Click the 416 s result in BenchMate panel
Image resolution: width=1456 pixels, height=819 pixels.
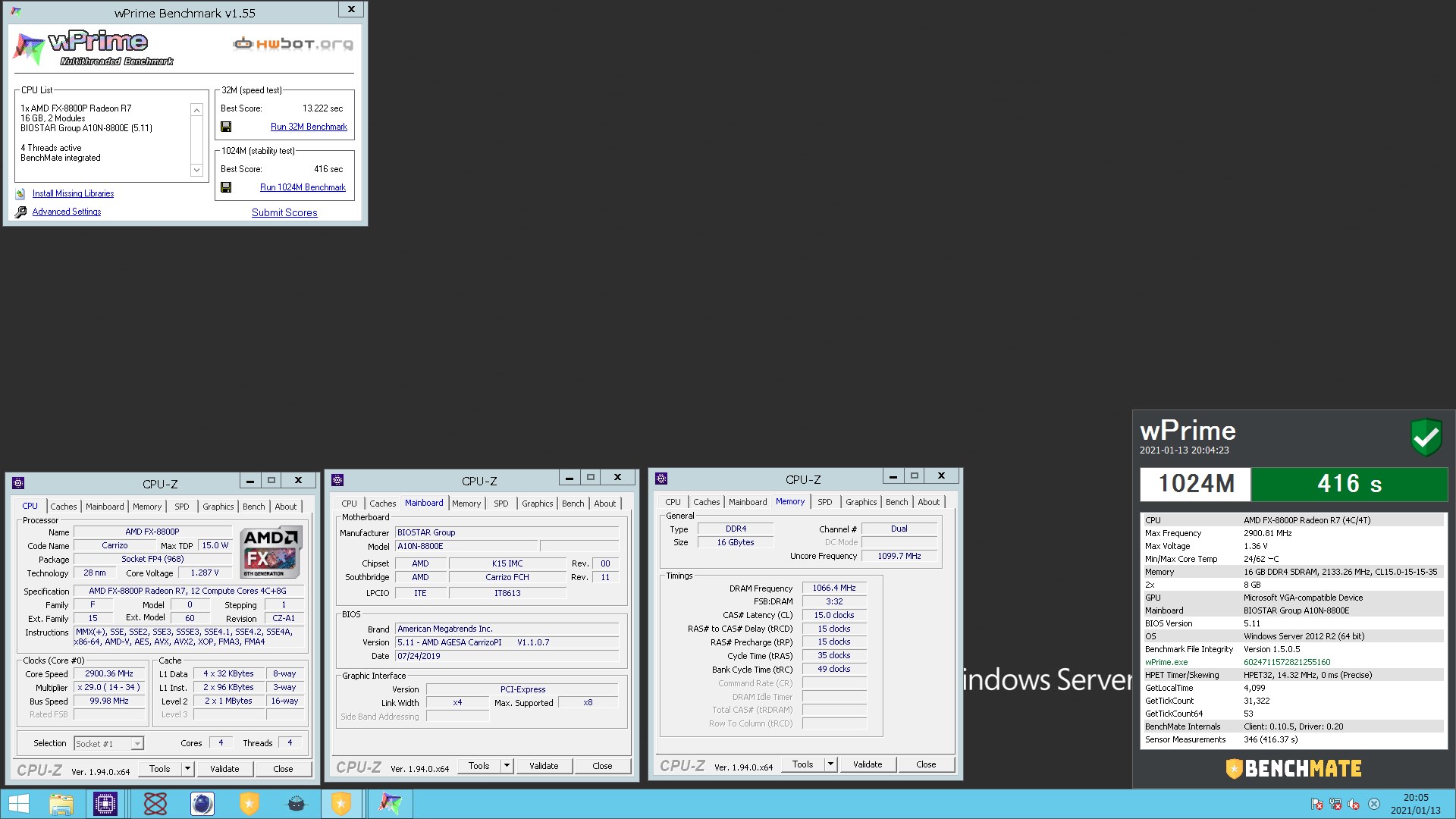click(x=1349, y=484)
